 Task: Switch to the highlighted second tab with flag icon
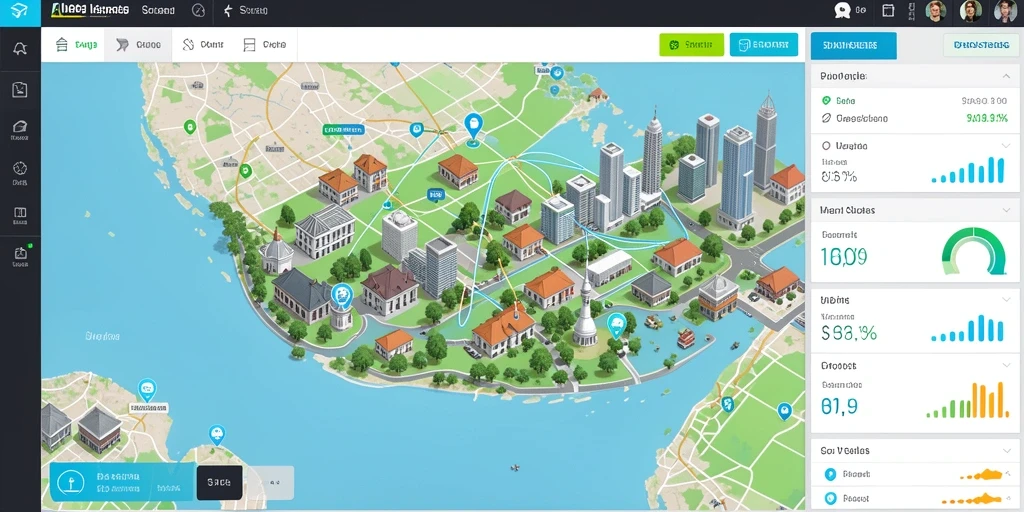point(138,44)
